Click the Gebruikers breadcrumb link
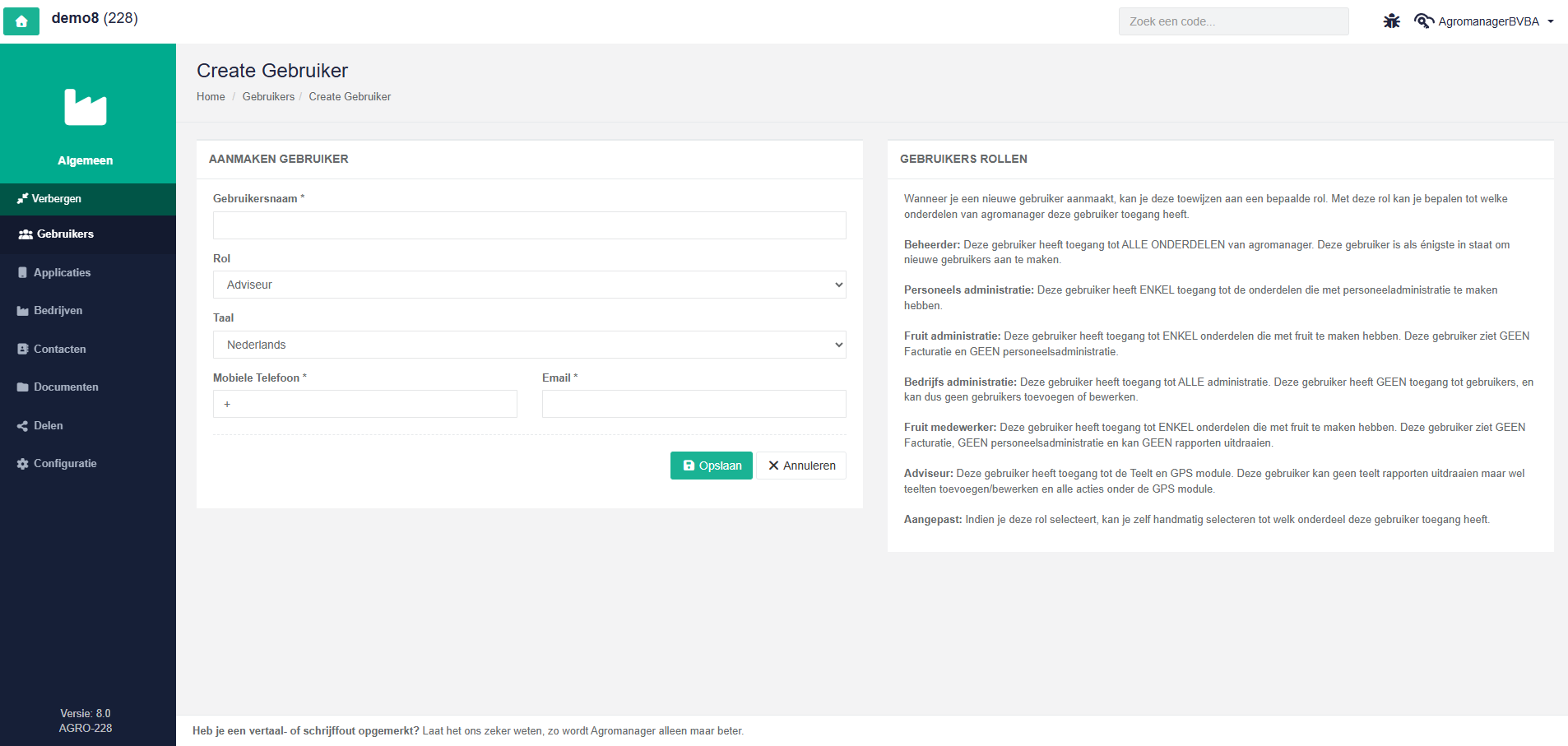The height and width of the screenshot is (746, 1568). click(268, 97)
